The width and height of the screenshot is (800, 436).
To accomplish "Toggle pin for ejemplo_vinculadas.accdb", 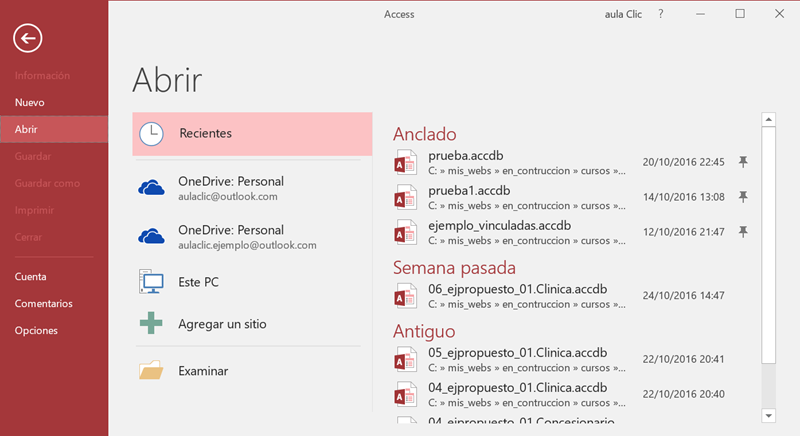I will pyautogui.click(x=742, y=232).
